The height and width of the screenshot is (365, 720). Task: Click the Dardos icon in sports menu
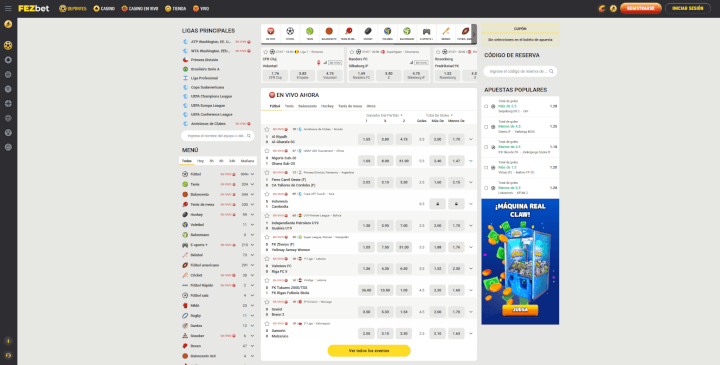185,326
